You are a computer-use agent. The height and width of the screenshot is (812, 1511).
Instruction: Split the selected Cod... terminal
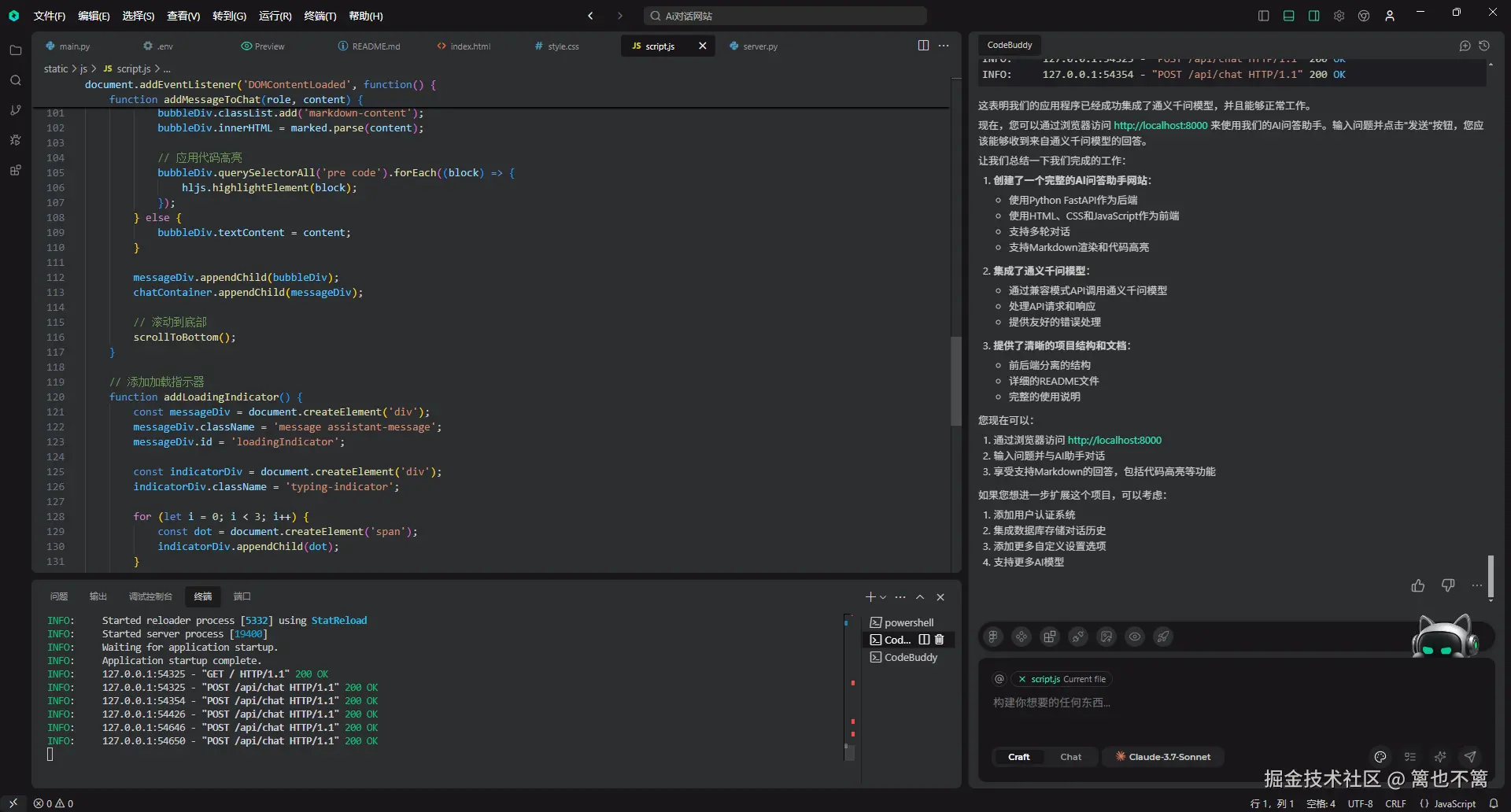[x=925, y=640]
